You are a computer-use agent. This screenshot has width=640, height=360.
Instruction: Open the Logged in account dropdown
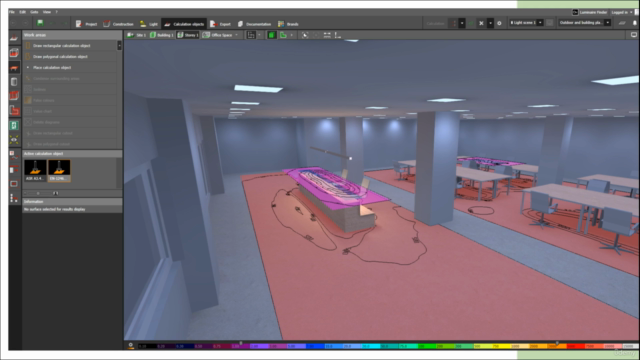(622, 12)
